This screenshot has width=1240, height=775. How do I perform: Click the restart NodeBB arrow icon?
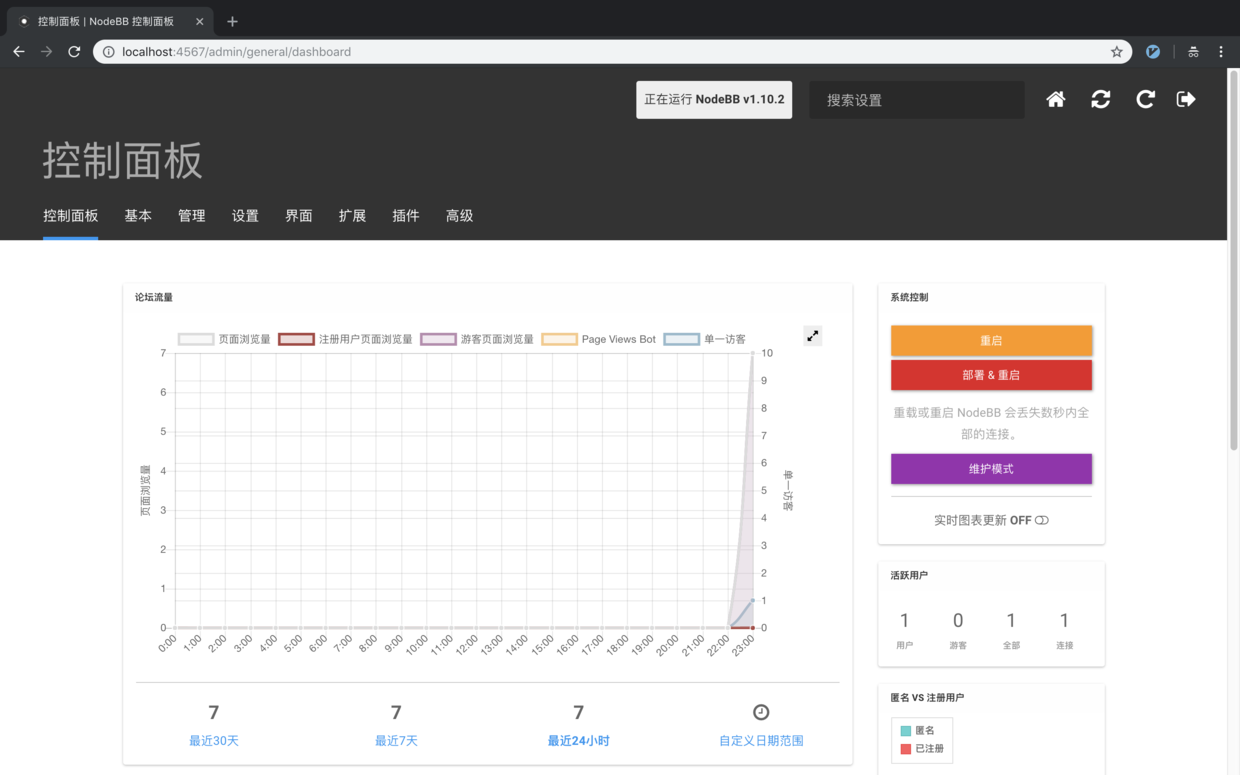[1145, 99]
